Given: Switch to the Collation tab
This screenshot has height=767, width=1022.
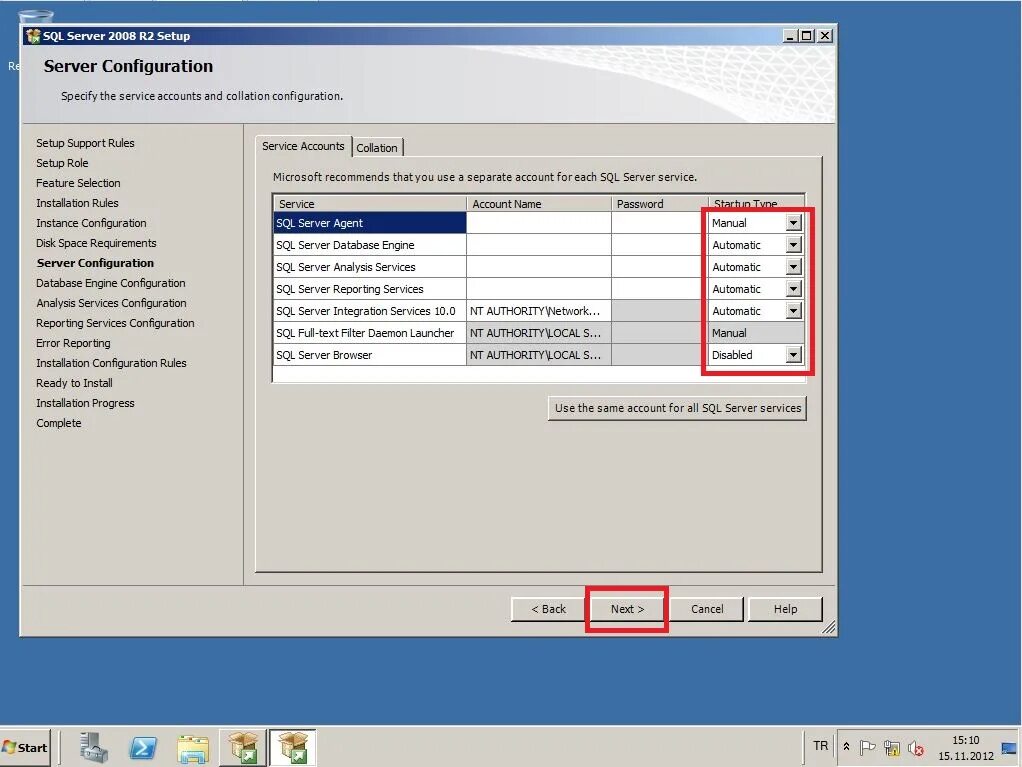Looking at the screenshot, I should click(x=377, y=148).
